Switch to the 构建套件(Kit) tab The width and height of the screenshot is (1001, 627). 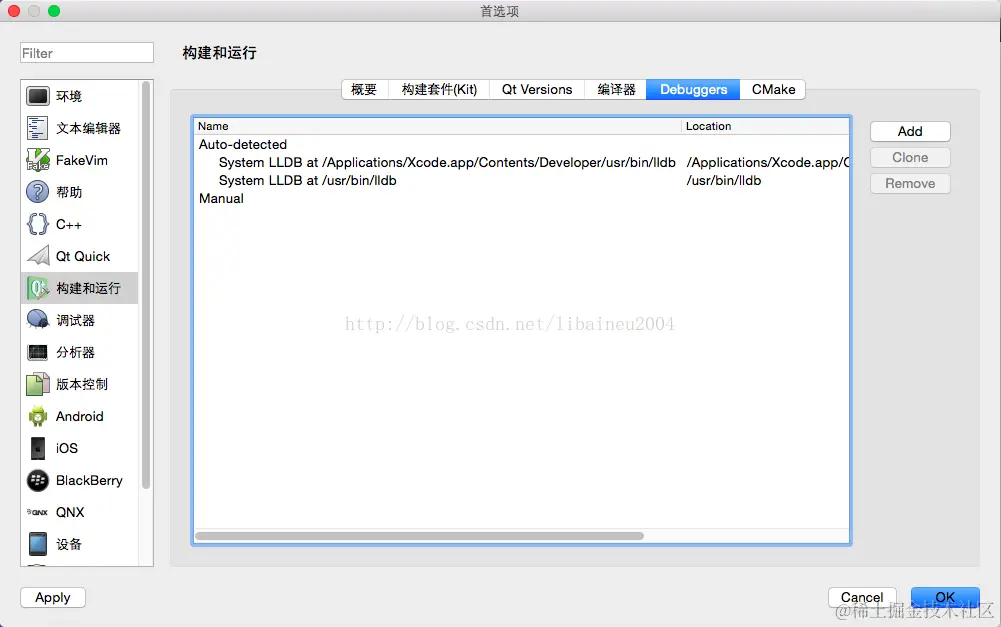pos(439,89)
